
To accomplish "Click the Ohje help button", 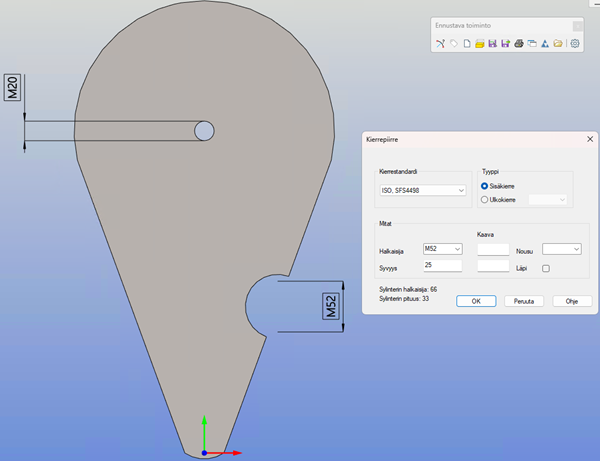I will click(x=572, y=301).
